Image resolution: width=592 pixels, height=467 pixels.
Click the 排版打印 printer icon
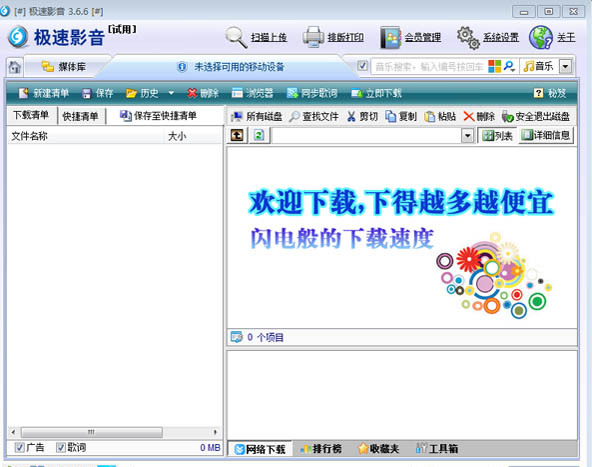(x=313, y=37)
